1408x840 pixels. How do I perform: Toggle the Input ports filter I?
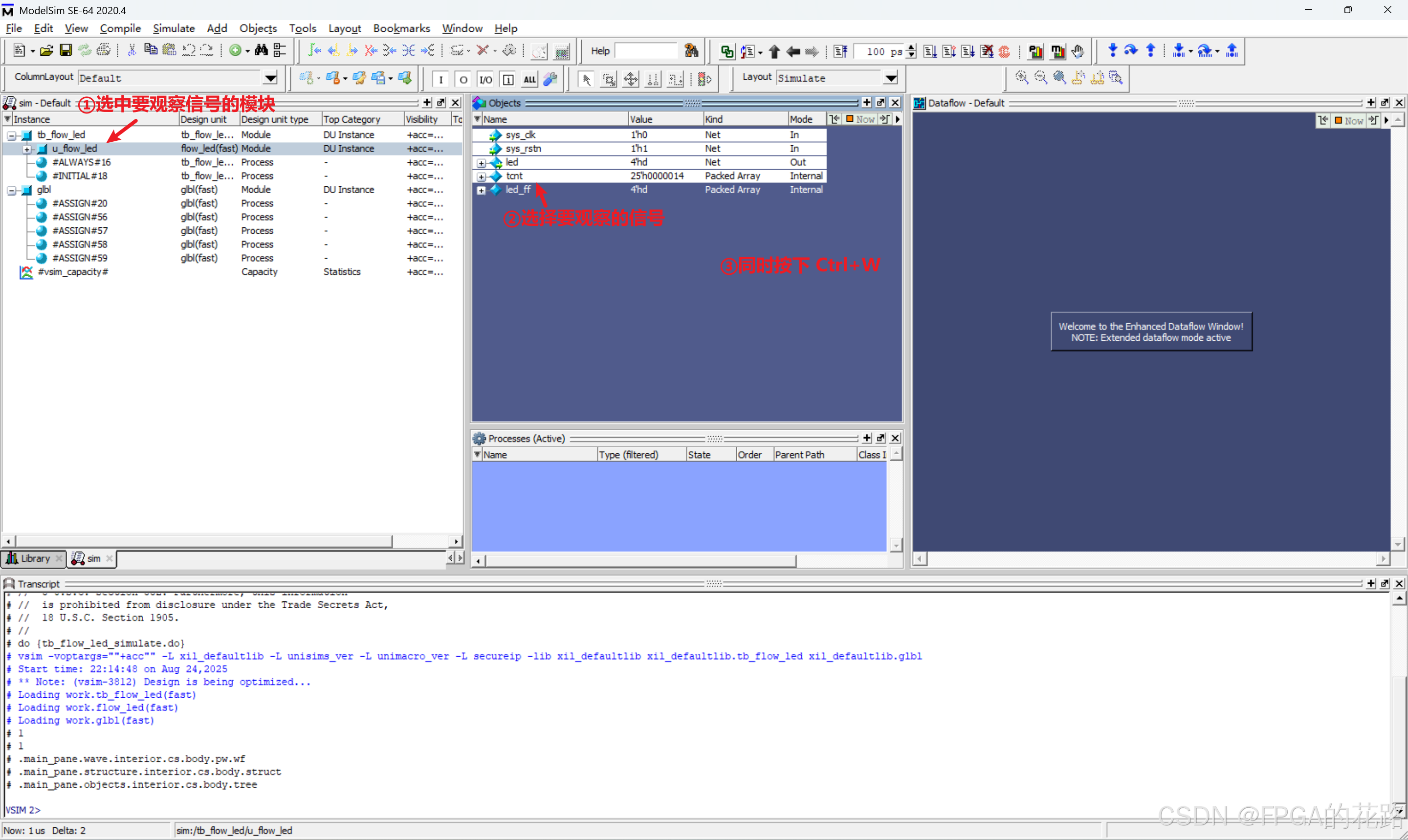click(441, 79)
